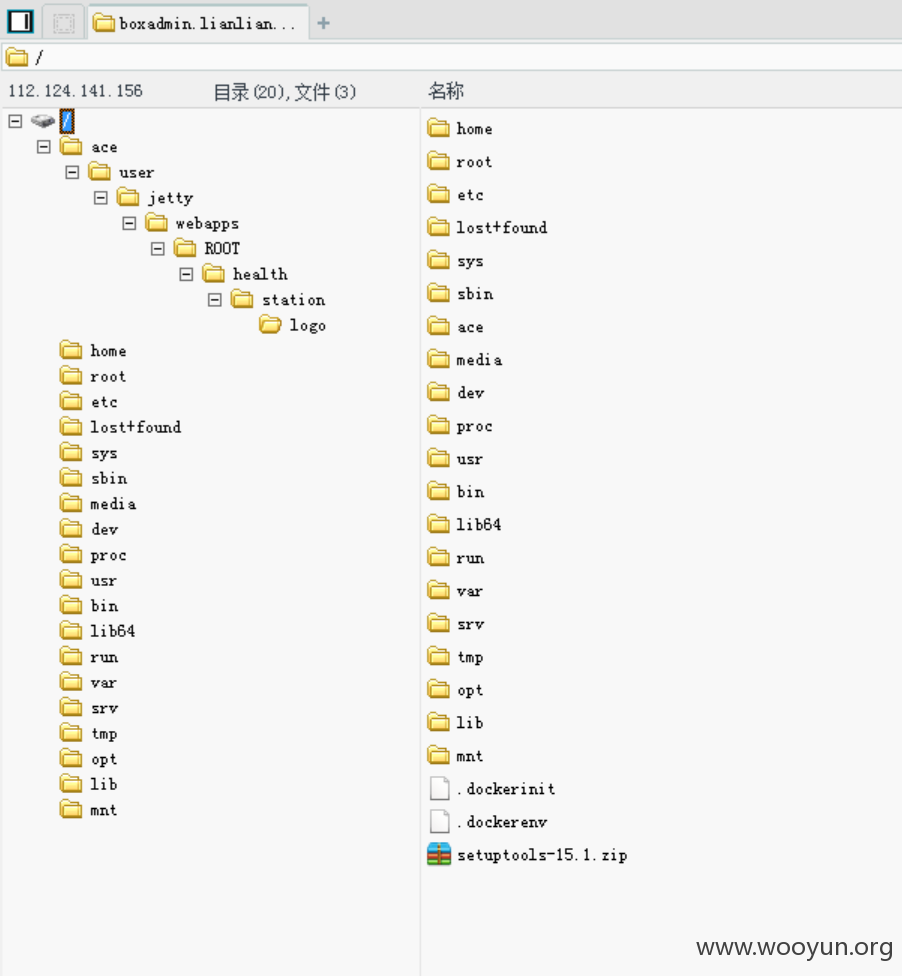The height and width of the screenshot is (976, 902).
Task: Click sys folder icon in left tree
Action: click(71, 453)
